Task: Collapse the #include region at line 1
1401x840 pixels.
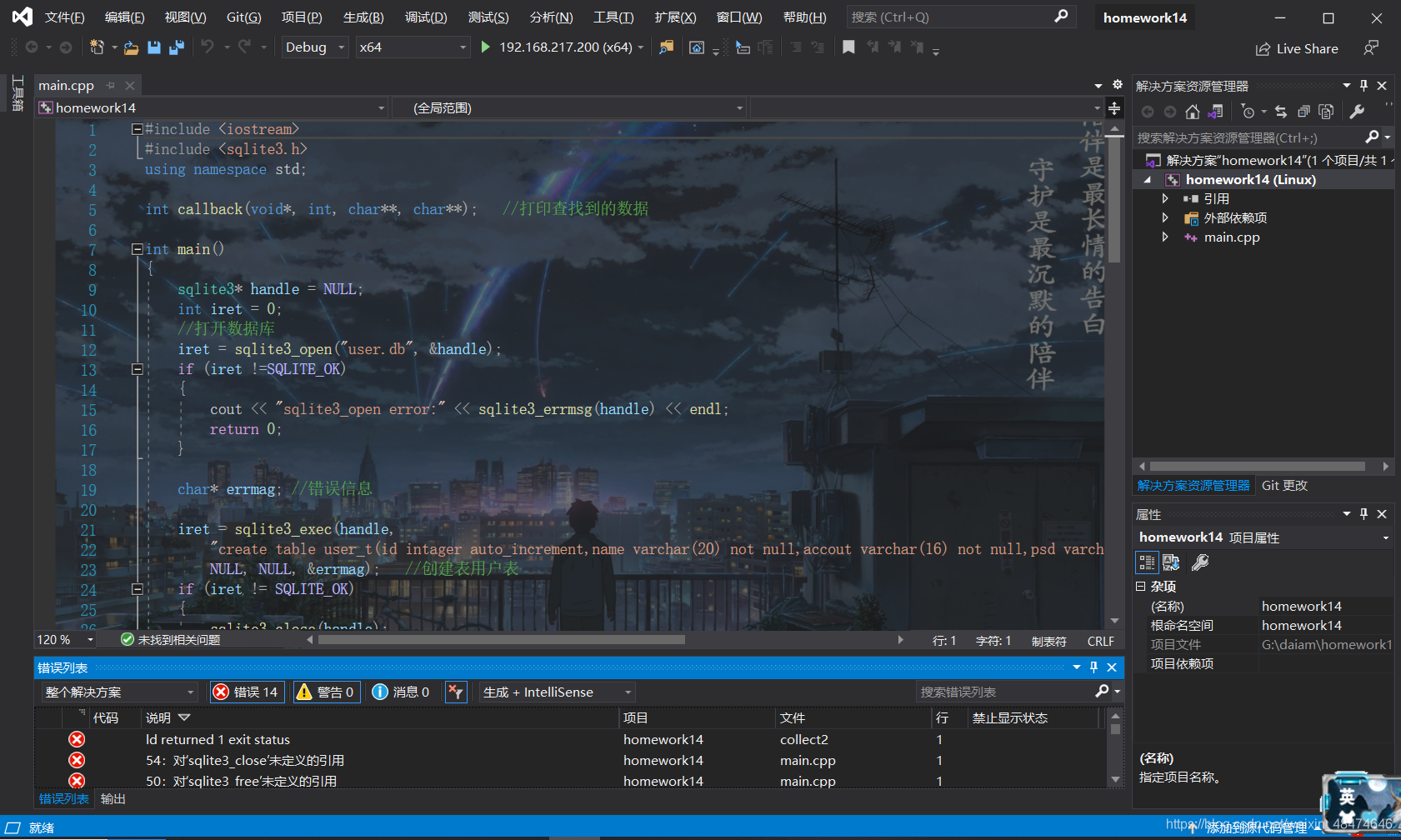Action: 137,129
